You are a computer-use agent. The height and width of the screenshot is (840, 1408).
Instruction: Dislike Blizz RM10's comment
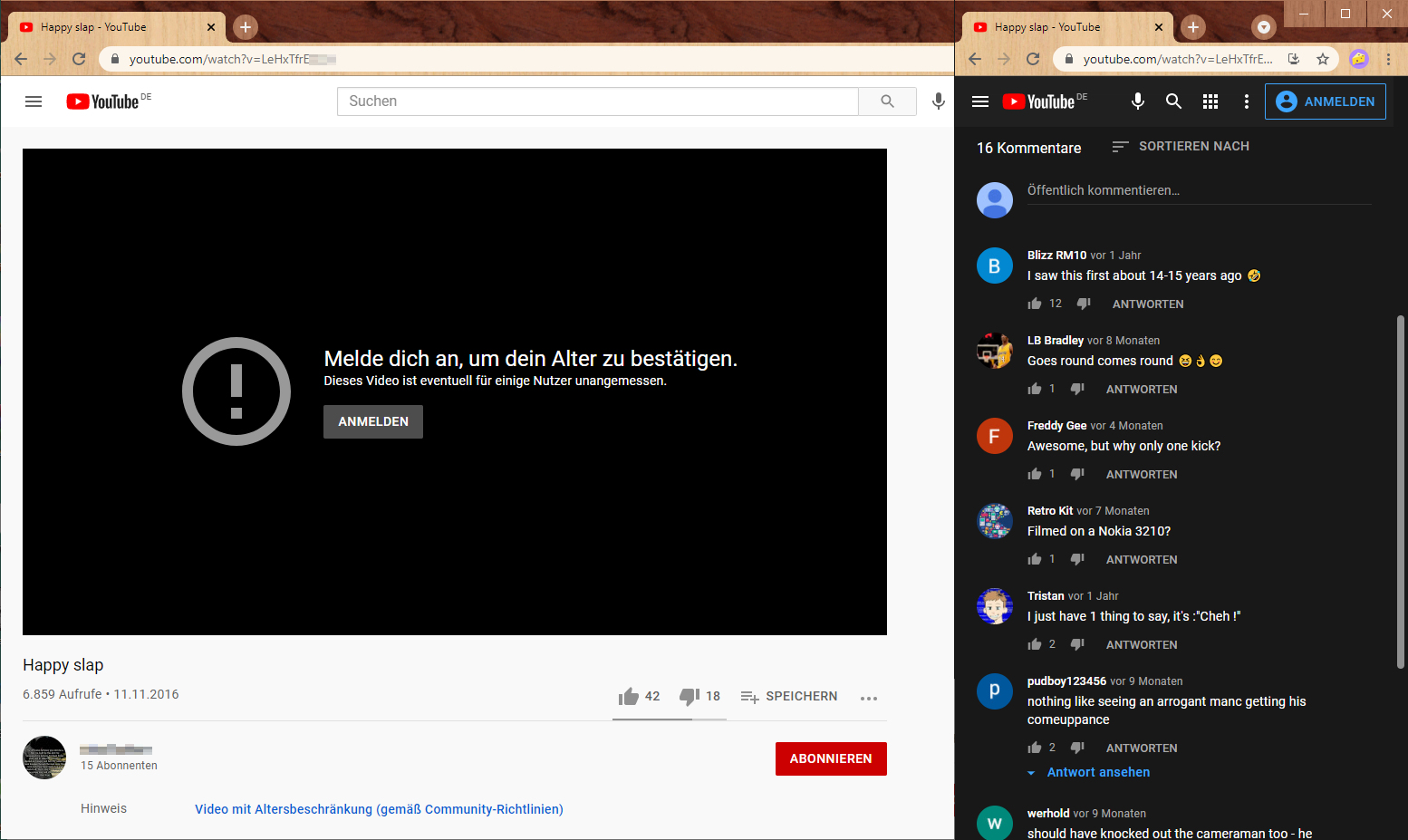tap(1084, 304)
